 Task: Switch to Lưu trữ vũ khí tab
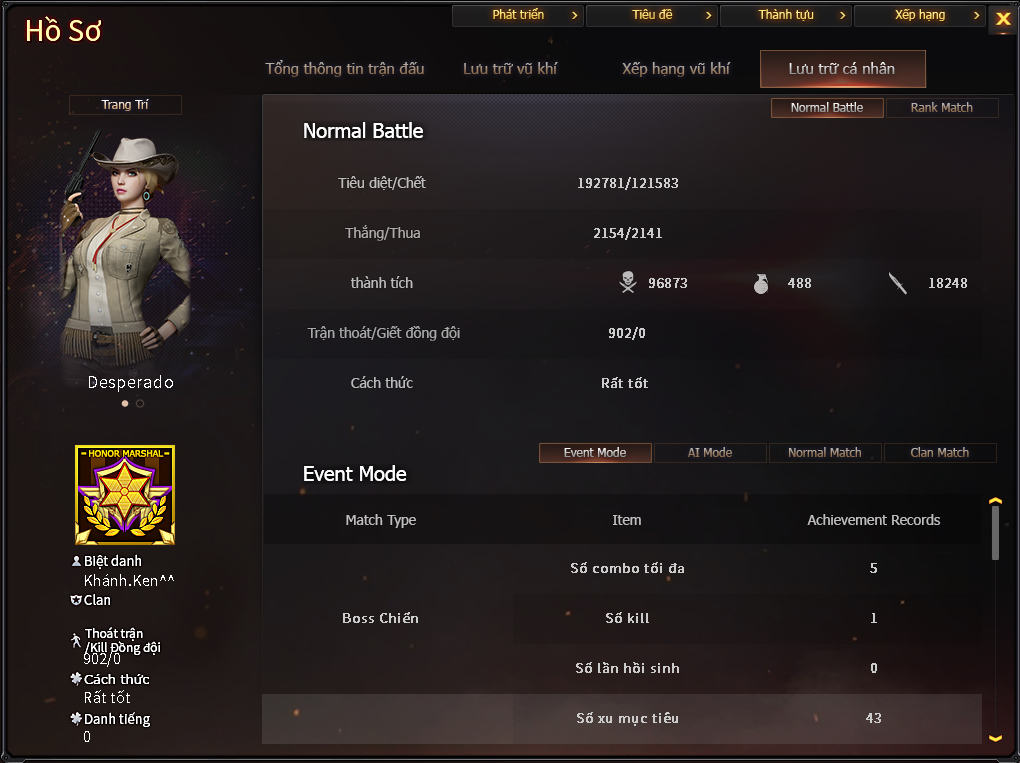[x=510, y=69]
